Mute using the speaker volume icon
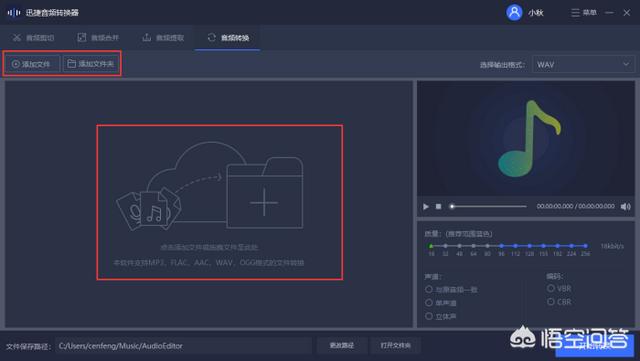640x361 pixels. click(x=625, y=207)
